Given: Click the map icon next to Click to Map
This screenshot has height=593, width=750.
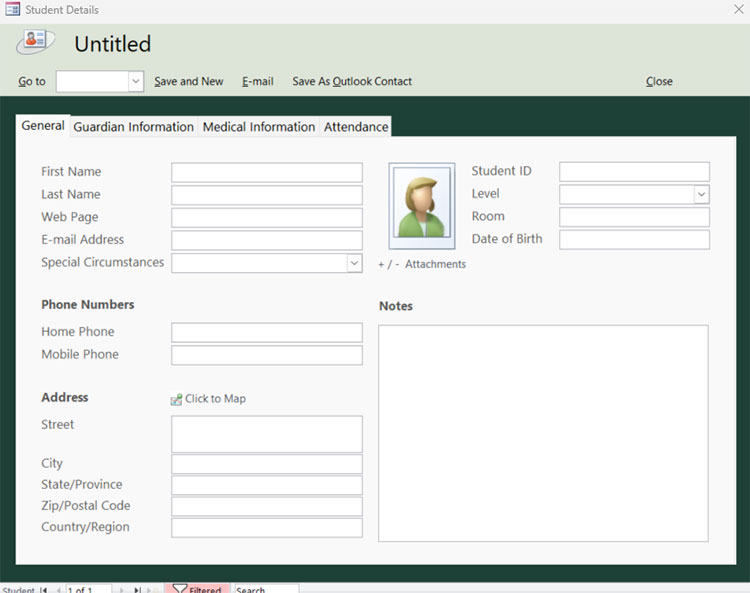Looking at the screenshot, I should [176, 399].
